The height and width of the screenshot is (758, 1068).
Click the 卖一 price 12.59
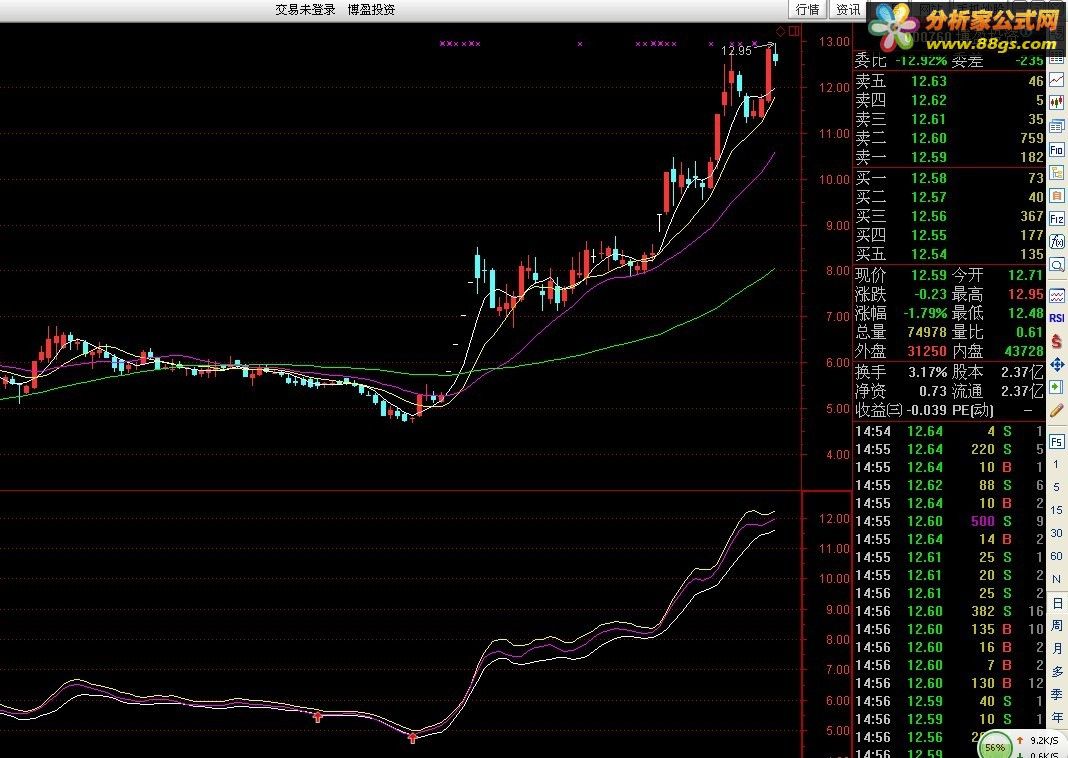tap(928, 157)
